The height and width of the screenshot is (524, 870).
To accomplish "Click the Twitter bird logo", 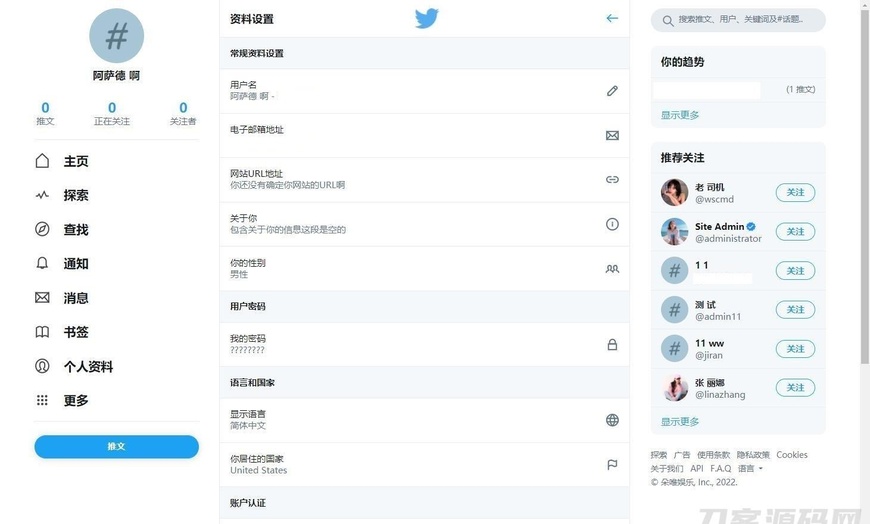I will pyautogui.click(x=427, y=18).
